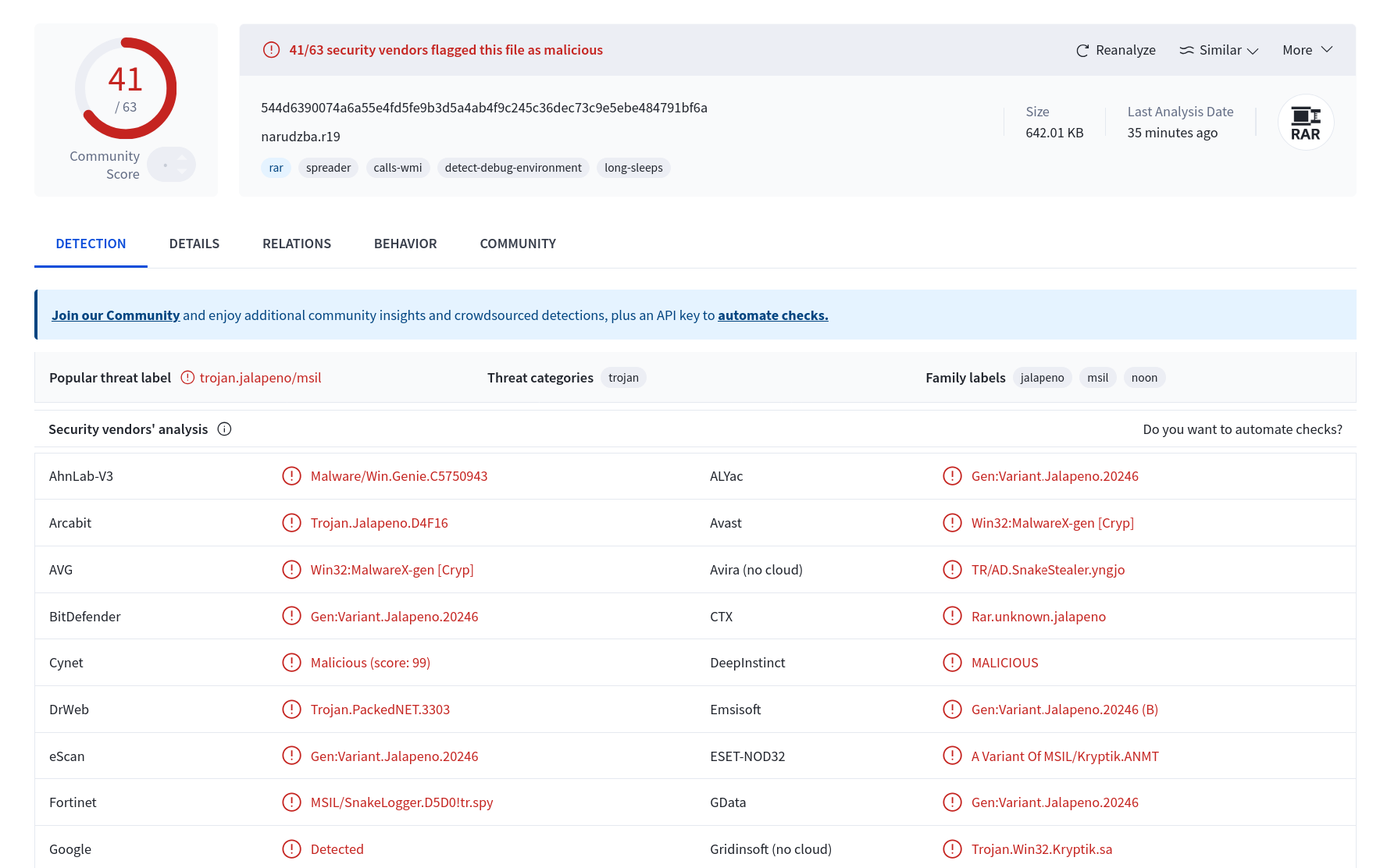Click the DeepInstinct detection alert icon
The image size is (1380, 868).
(x=952, y=663)
